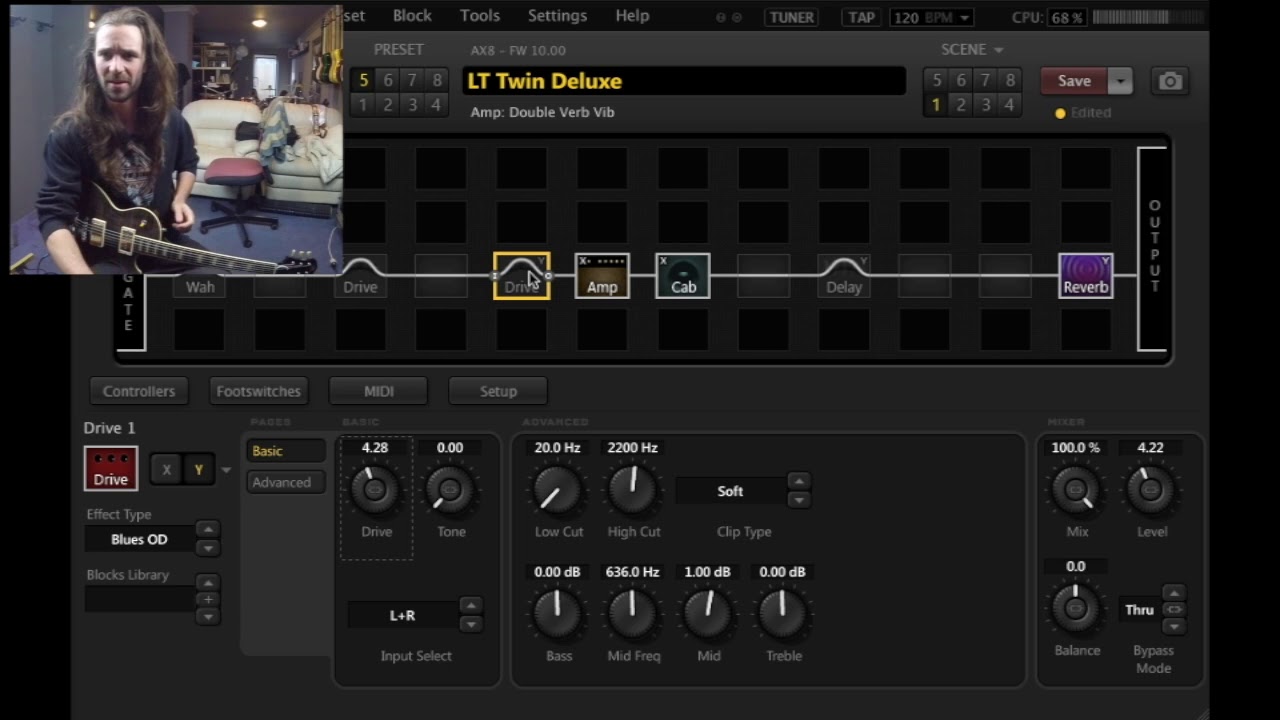The height and width of the screenshot is (720, 1280).
Task: Click the highlighted Drive block in the grid
Action: click(x=521, y=276)
